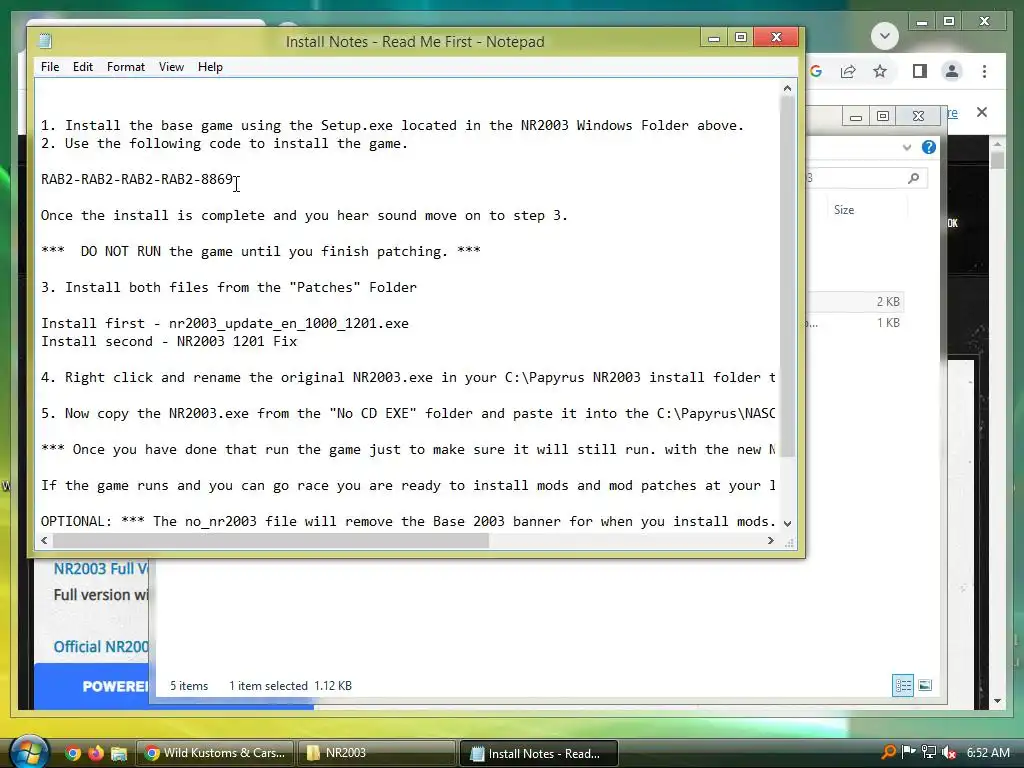The height and width of the screenshot is (768, 1024).
Task: Open Chrome profile avatar button
Action: (x=952, y=71)
